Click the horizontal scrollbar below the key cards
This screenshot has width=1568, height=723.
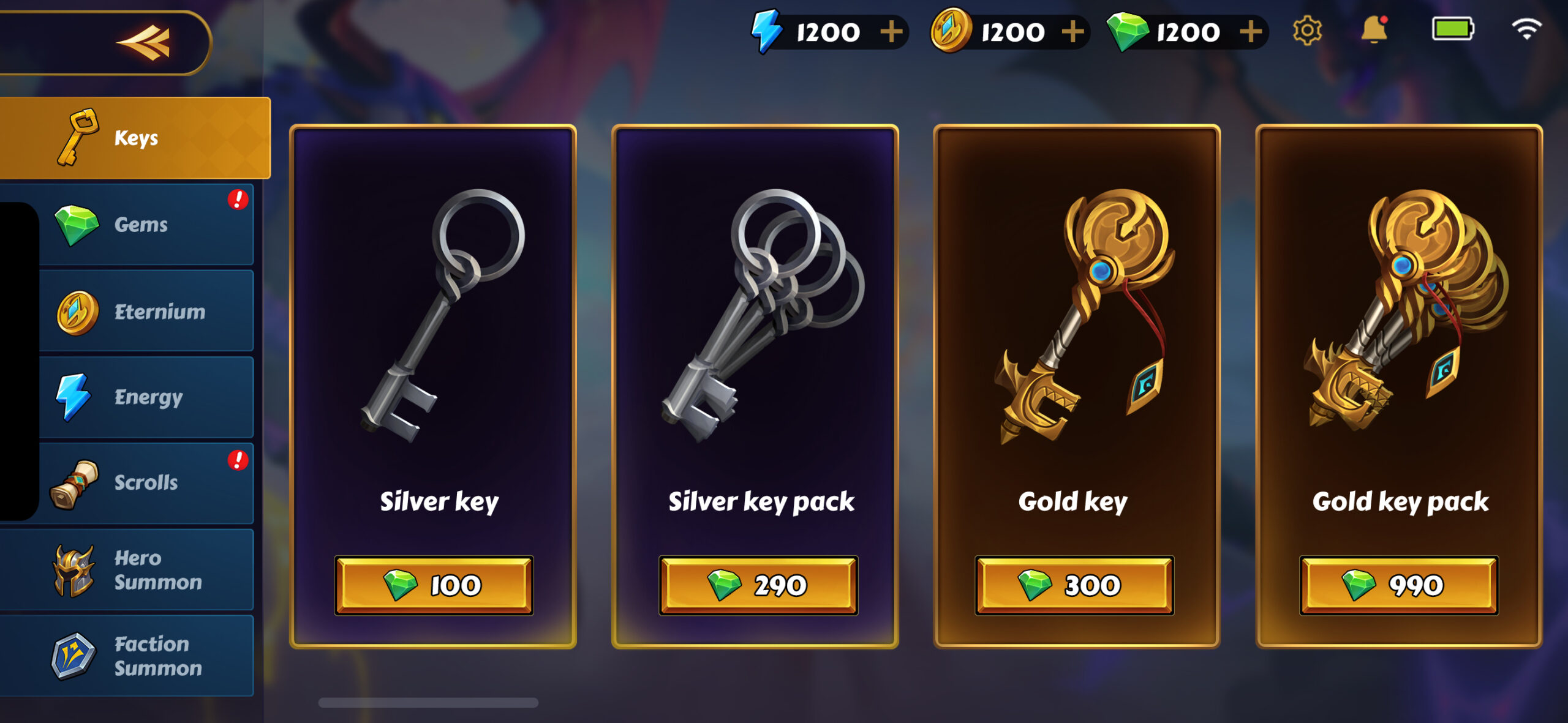click(428, 703)
